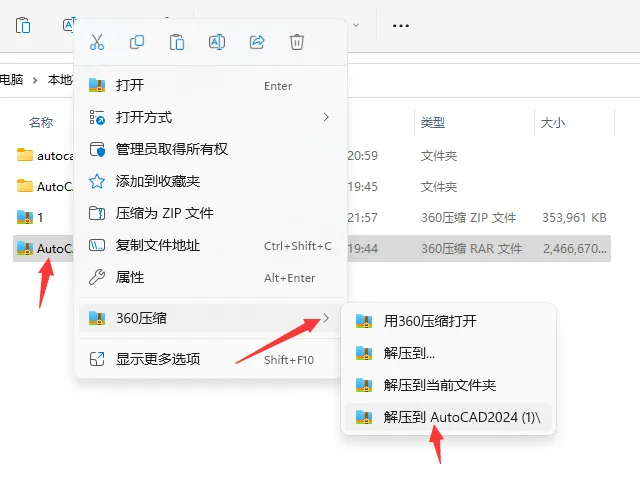This screenshot has height=478, width=640.
Task: Select 复制文件地址 menu entry
Action: (x=211, y=245)
